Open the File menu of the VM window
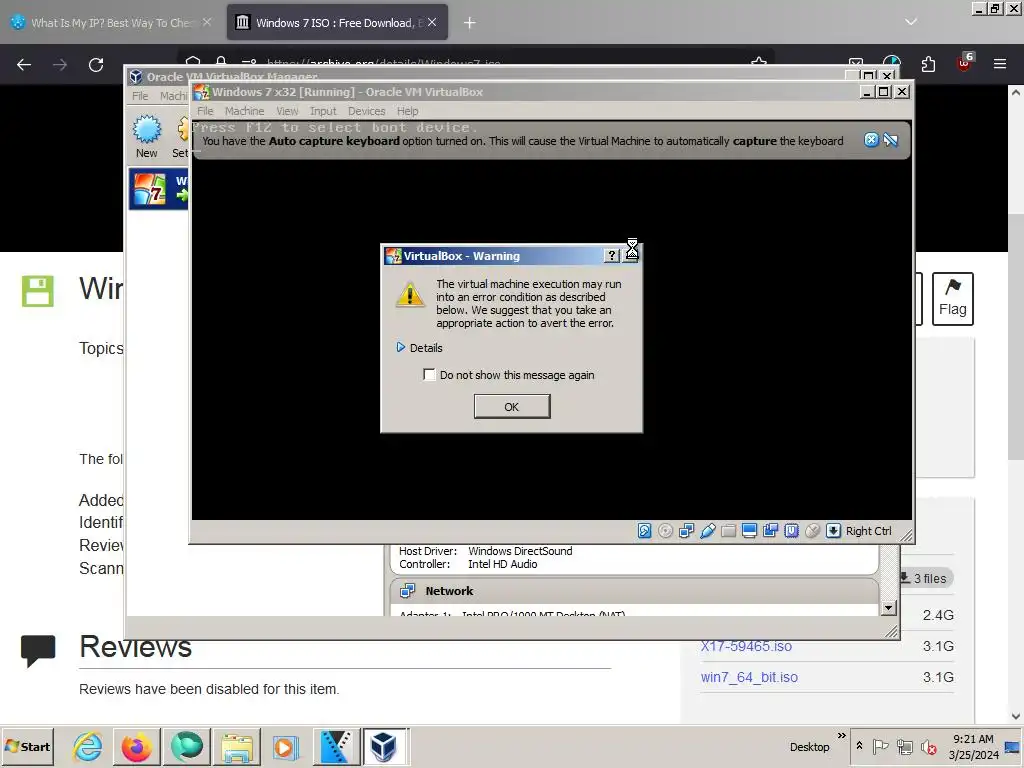Viewport: 1024px width, 768px height. tap(205, 111)
